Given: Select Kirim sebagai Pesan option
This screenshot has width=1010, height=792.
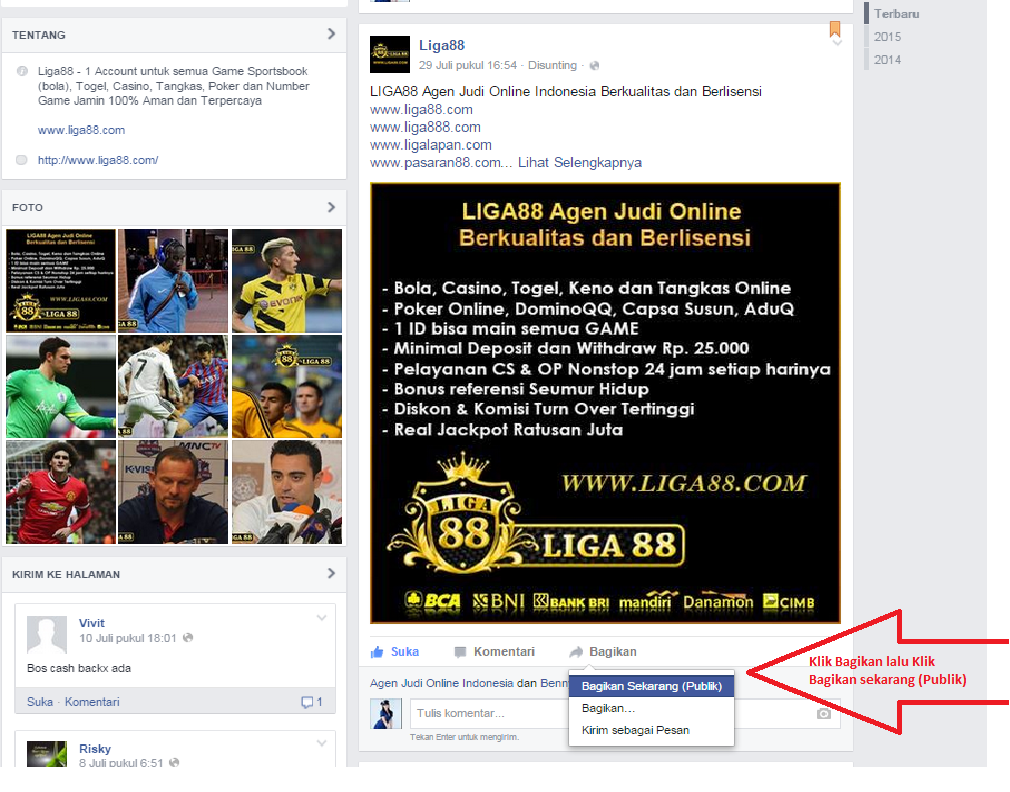Looking at the screenshot, I should click(651, 730).
